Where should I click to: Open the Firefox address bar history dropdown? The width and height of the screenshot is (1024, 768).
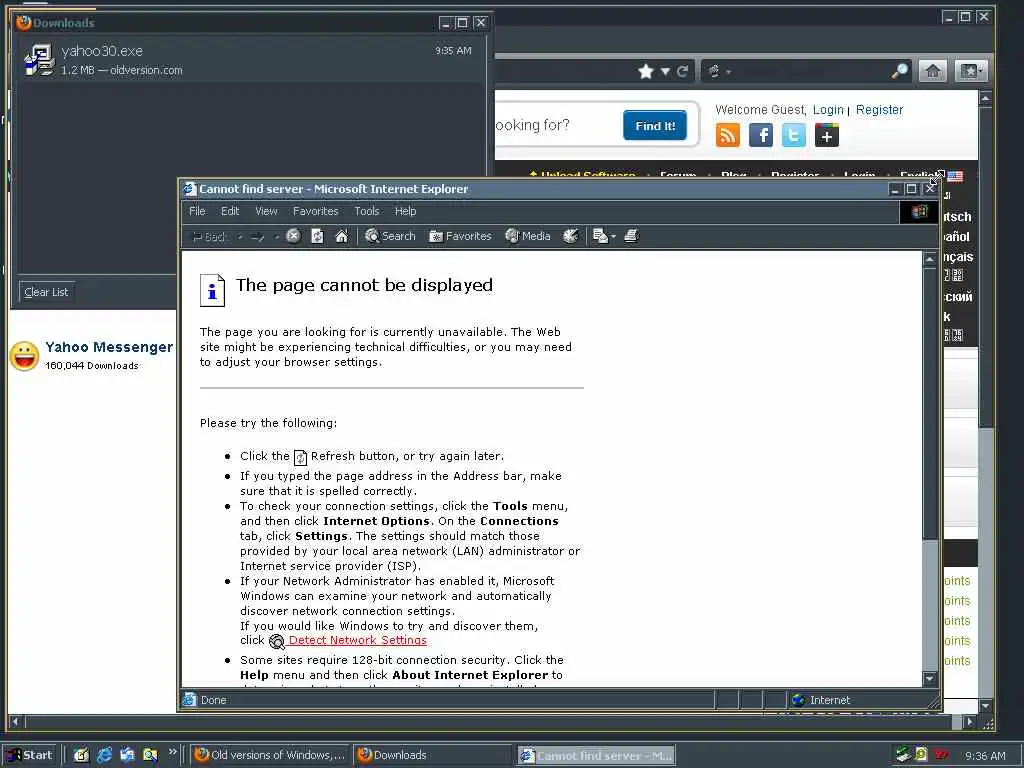665,71
